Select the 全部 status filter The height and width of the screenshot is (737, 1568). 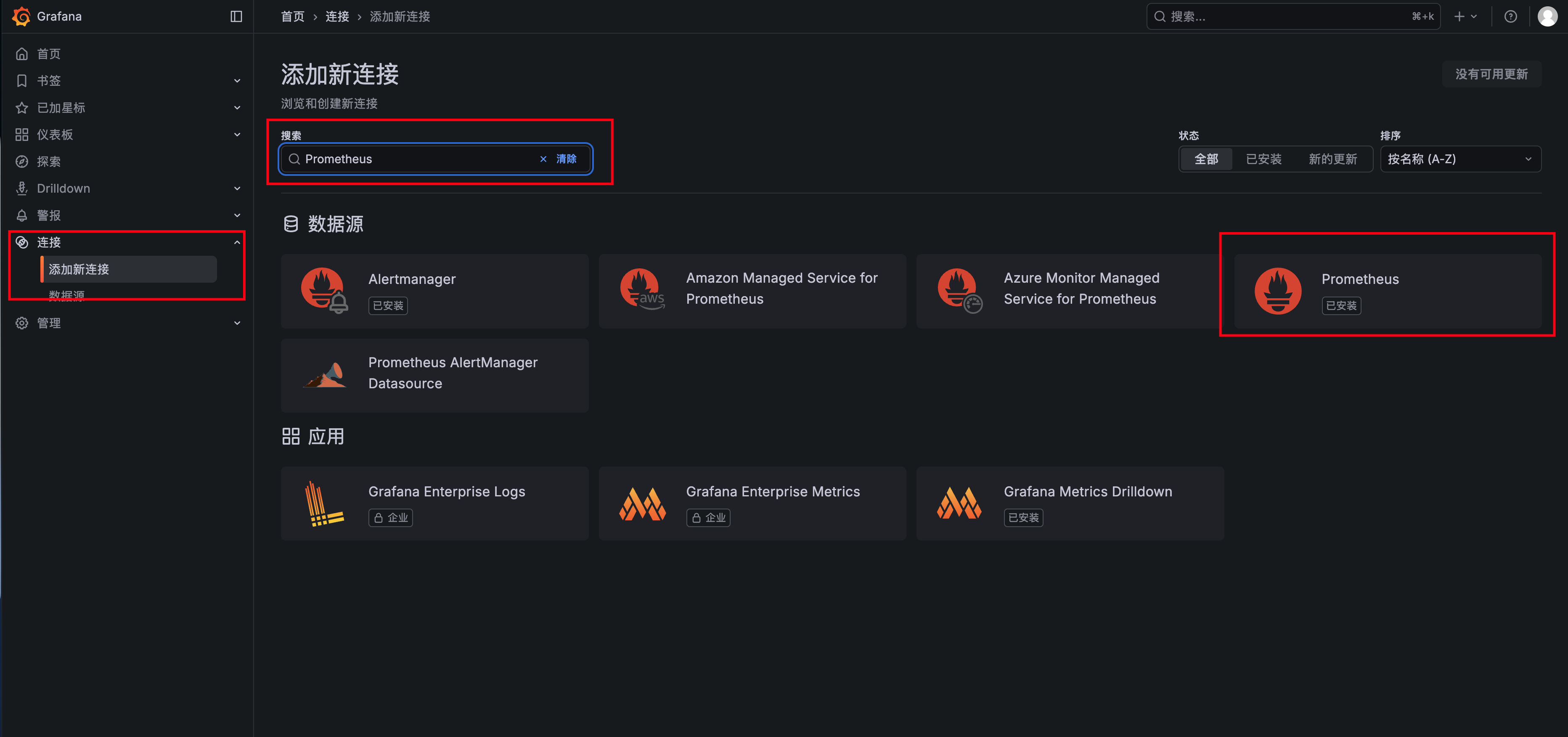point(1206,159)
